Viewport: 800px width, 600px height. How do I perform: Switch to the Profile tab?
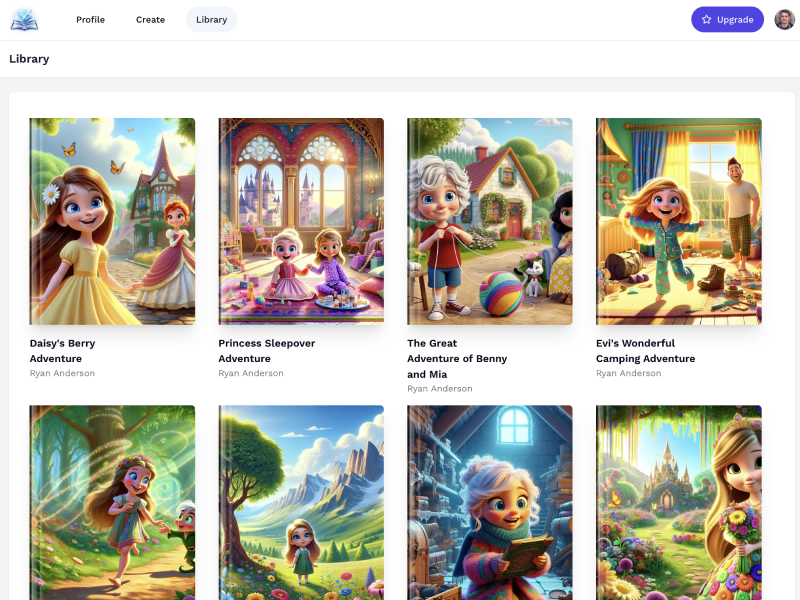pos(90,19)
